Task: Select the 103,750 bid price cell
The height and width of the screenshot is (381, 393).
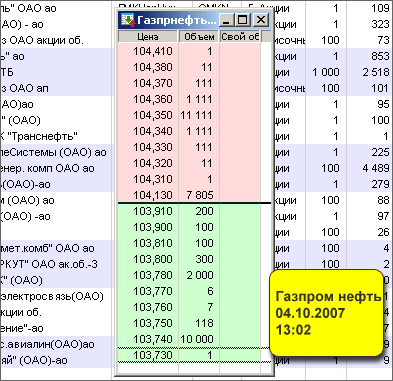Action: (148, 323)
